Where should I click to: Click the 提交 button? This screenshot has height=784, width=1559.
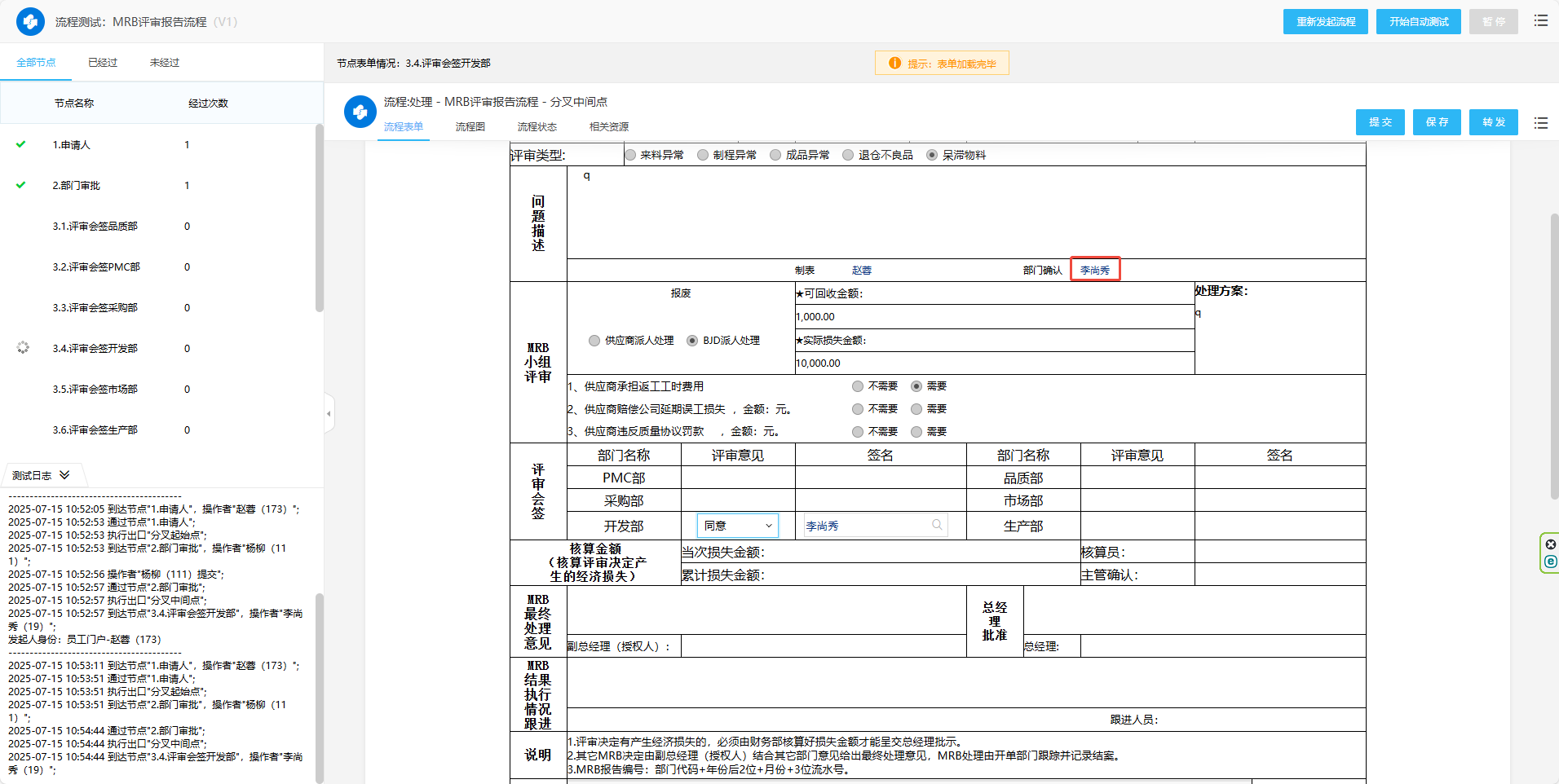(x=1380, y=122)
